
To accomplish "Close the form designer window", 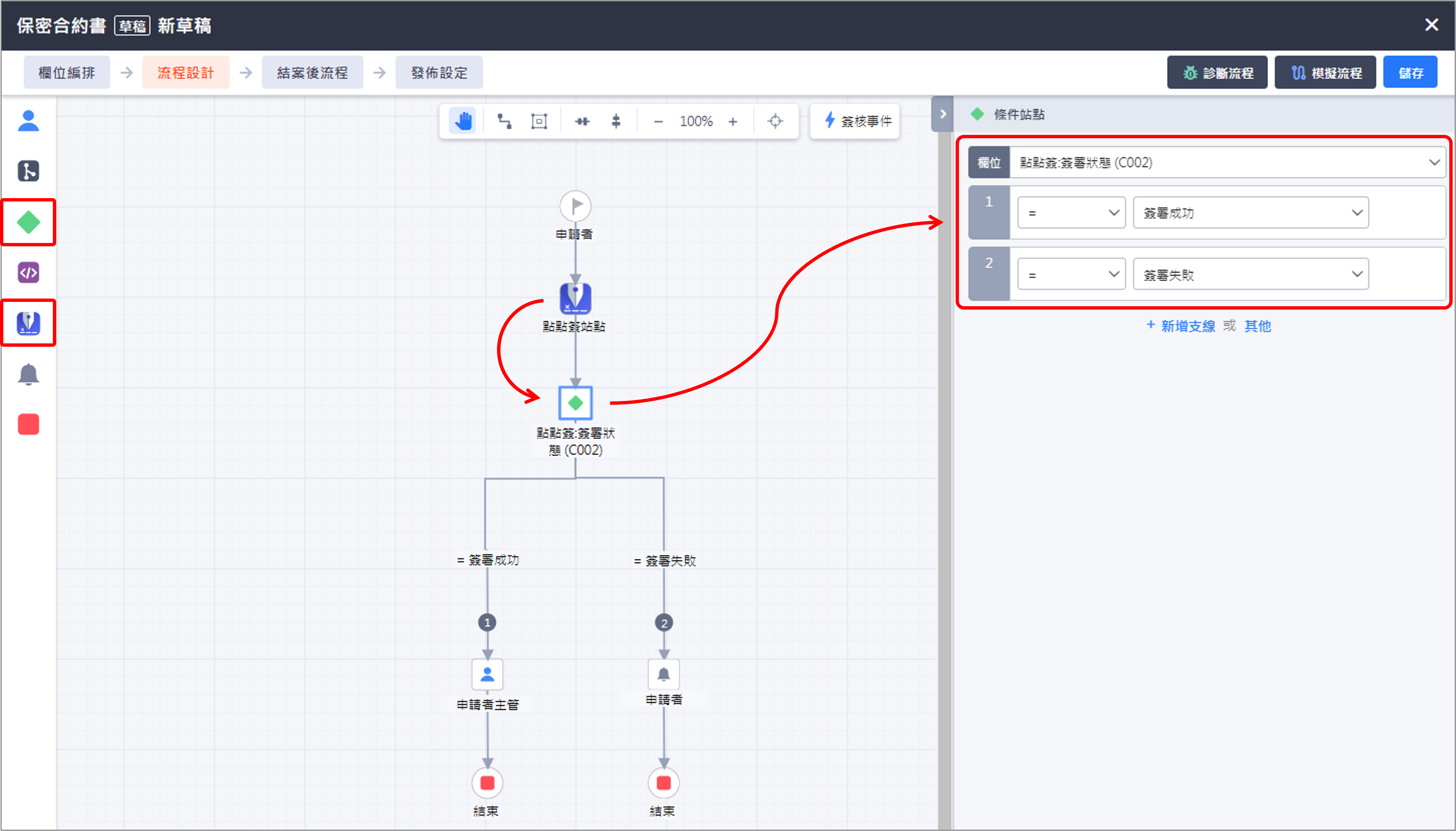I will pos(1432,25).
